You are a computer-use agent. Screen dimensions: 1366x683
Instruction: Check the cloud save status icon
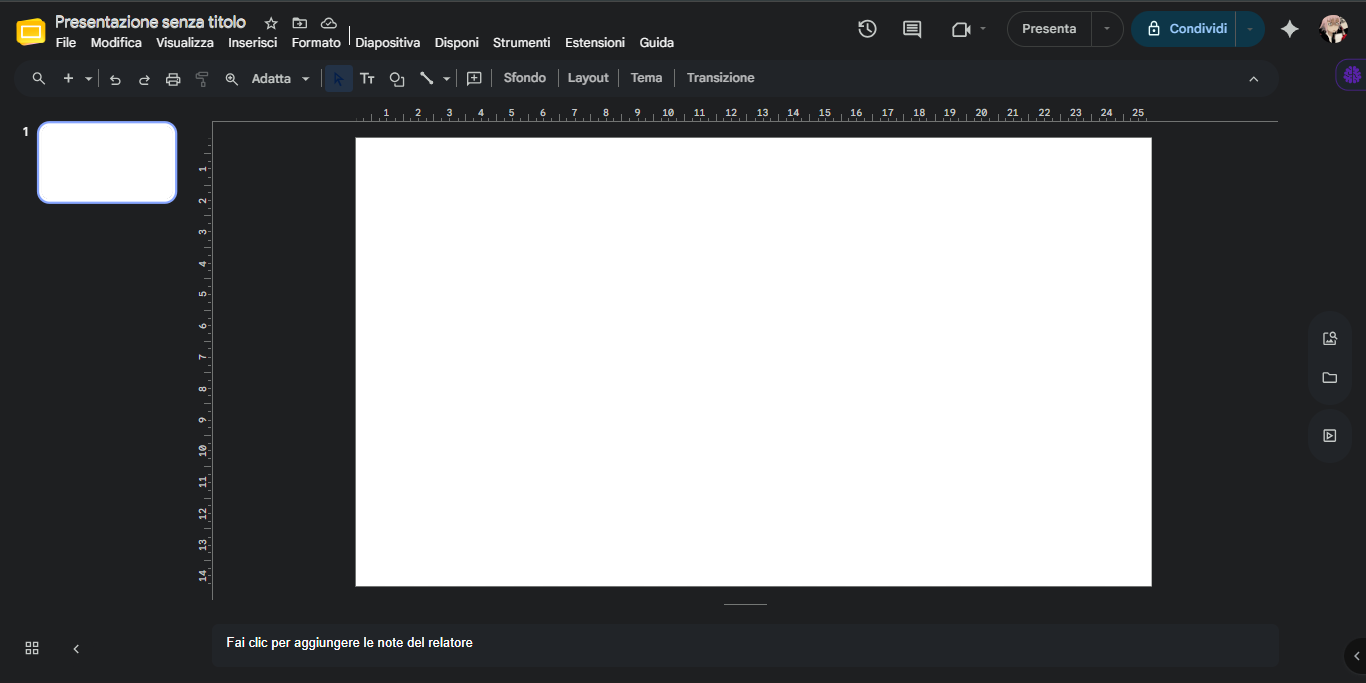[x=328, y=23]
